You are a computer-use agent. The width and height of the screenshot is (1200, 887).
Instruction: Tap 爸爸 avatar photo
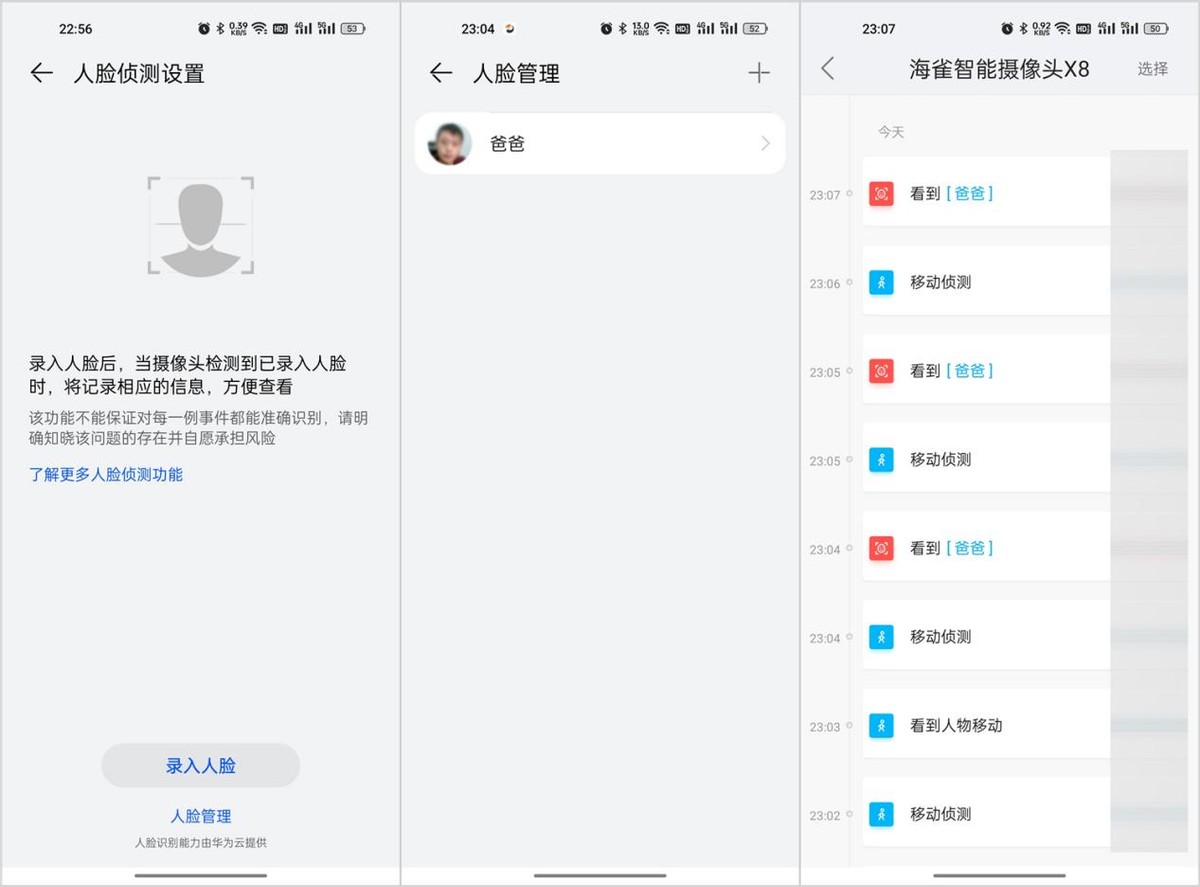pyautogui.click(x=450, y=144)
